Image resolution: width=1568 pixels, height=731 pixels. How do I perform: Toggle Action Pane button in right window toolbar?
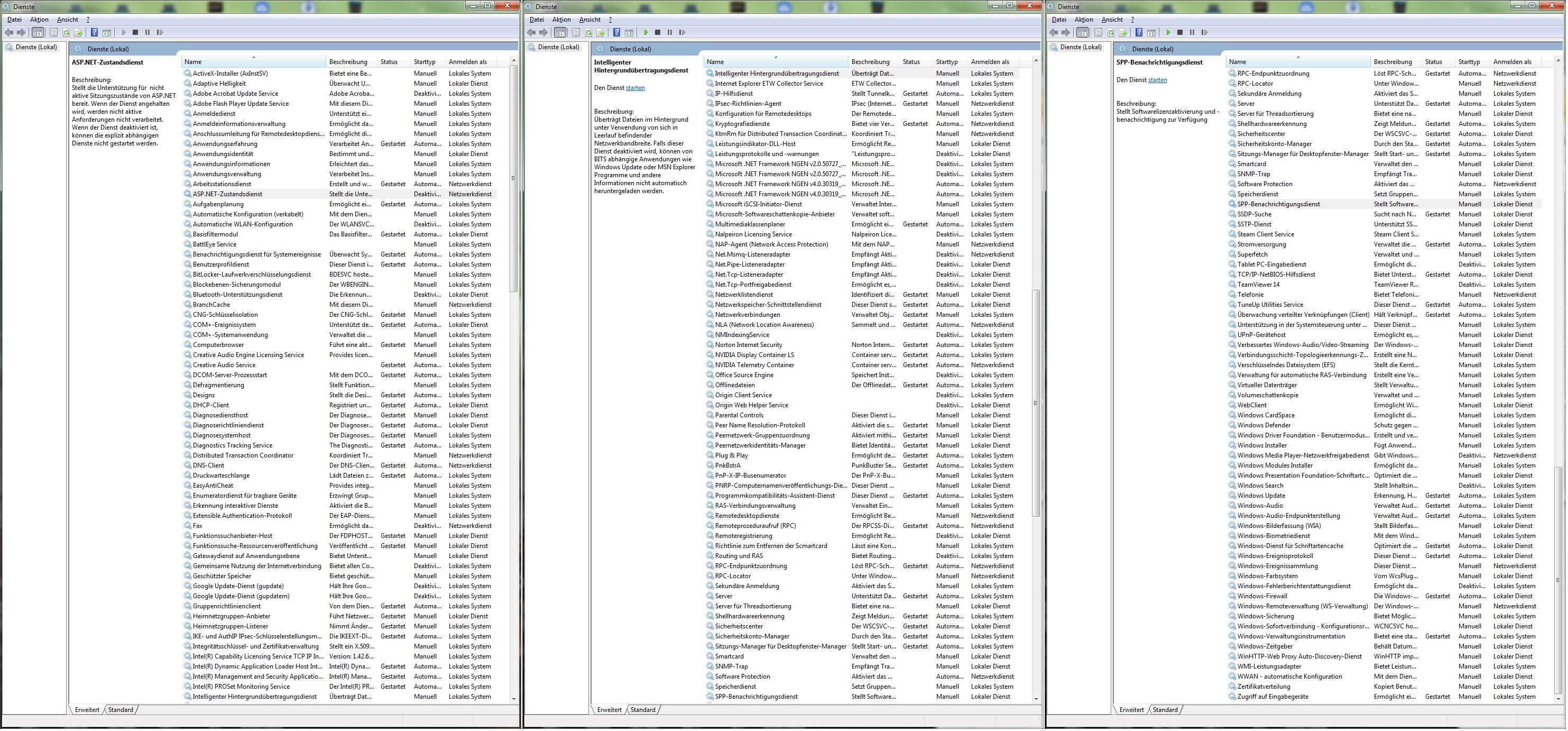pyautogui.click(x=1151, y=33)
